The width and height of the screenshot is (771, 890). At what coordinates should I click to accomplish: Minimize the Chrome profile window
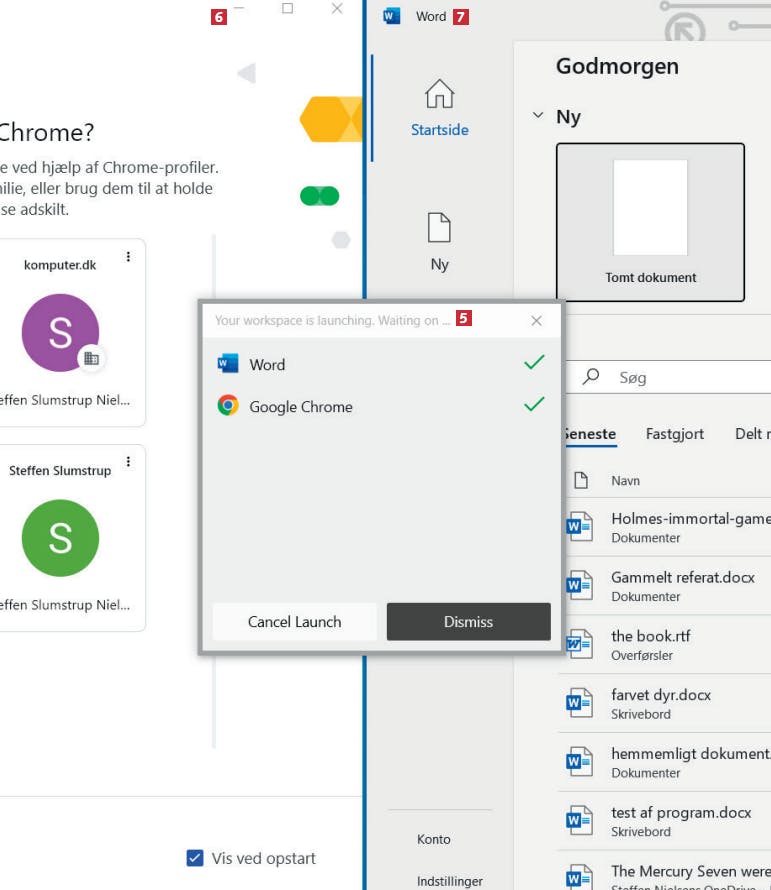point(239,8)
